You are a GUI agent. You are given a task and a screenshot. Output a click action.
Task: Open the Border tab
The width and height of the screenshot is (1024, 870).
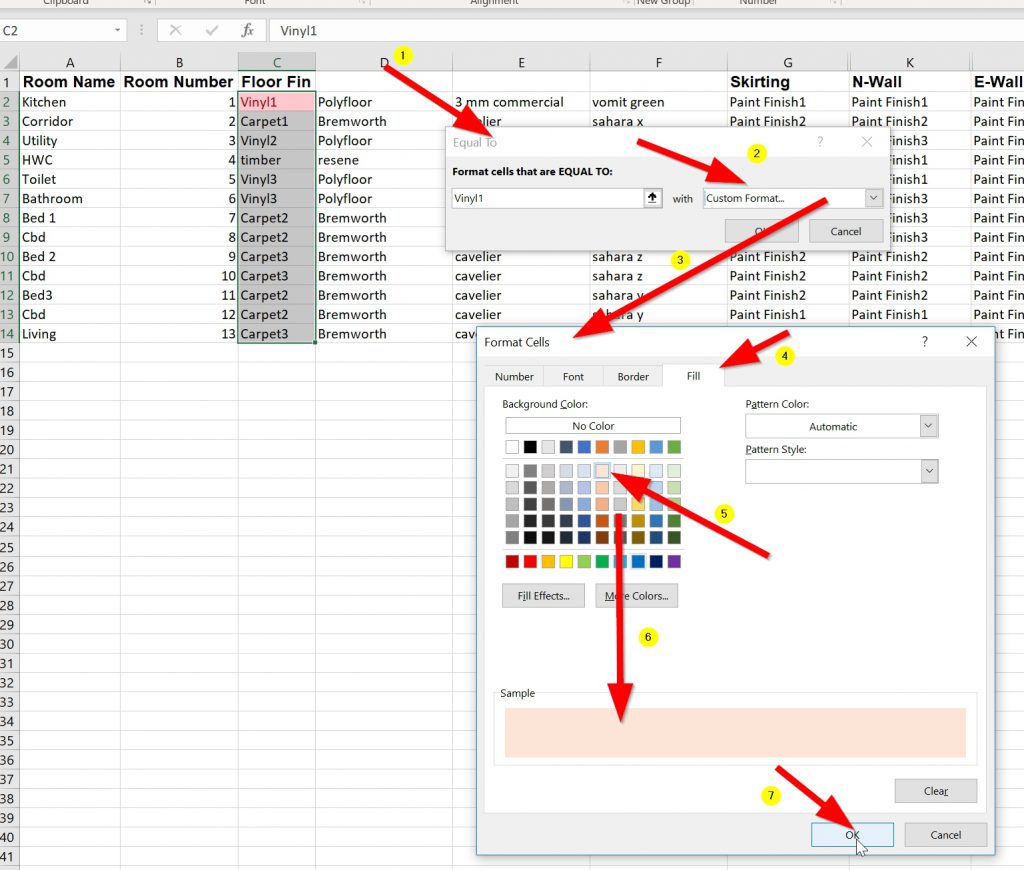633,377
